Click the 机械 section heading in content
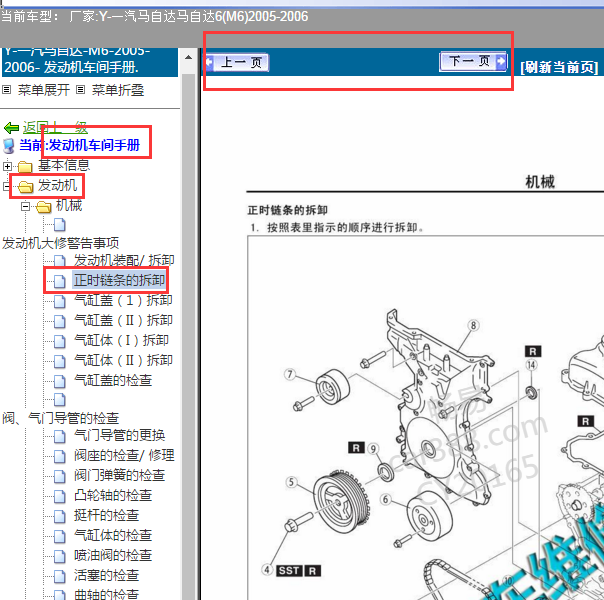 (x=540, y=181)
